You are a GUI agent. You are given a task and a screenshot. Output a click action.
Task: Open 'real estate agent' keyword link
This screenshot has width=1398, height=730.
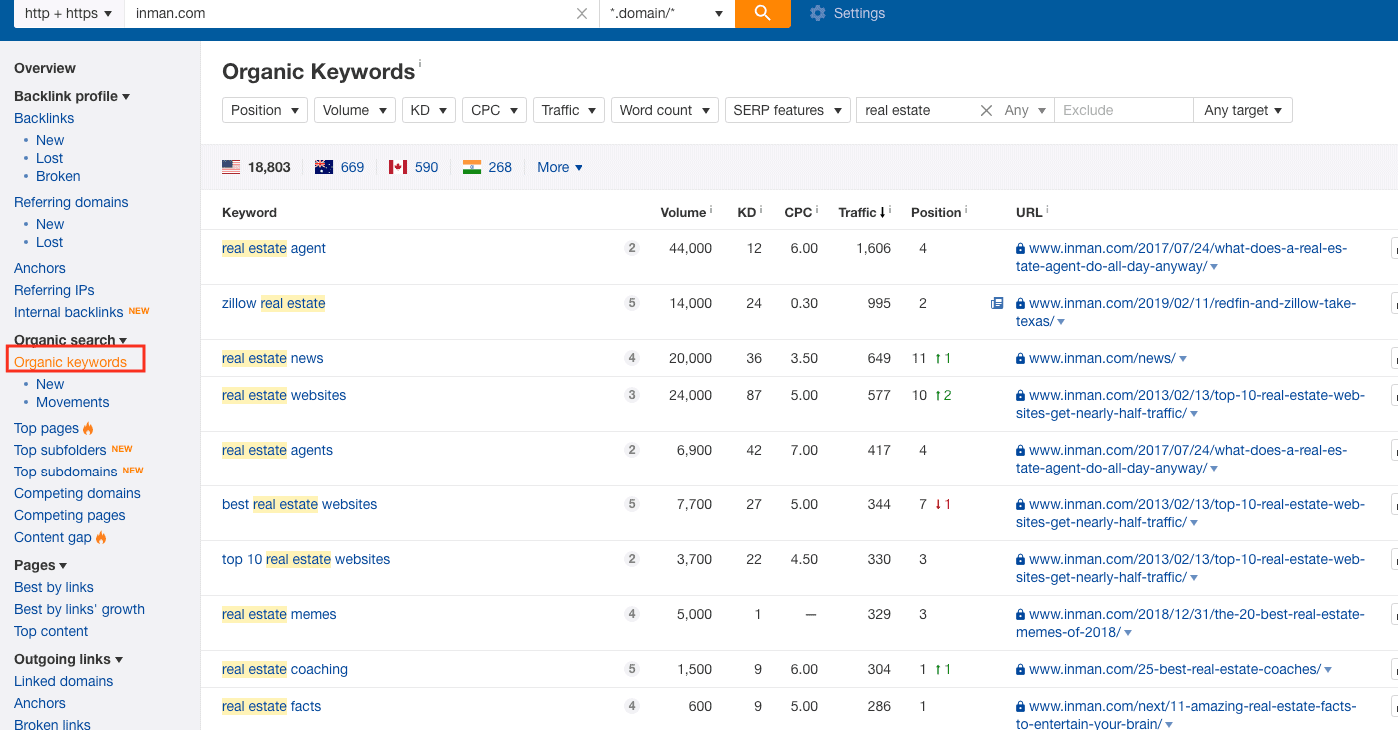pyautogui.click(x=274, y=248)
